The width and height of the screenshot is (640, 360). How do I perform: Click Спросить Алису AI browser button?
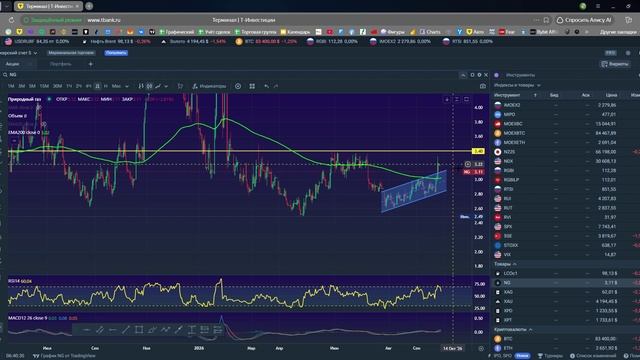point(585,20)
